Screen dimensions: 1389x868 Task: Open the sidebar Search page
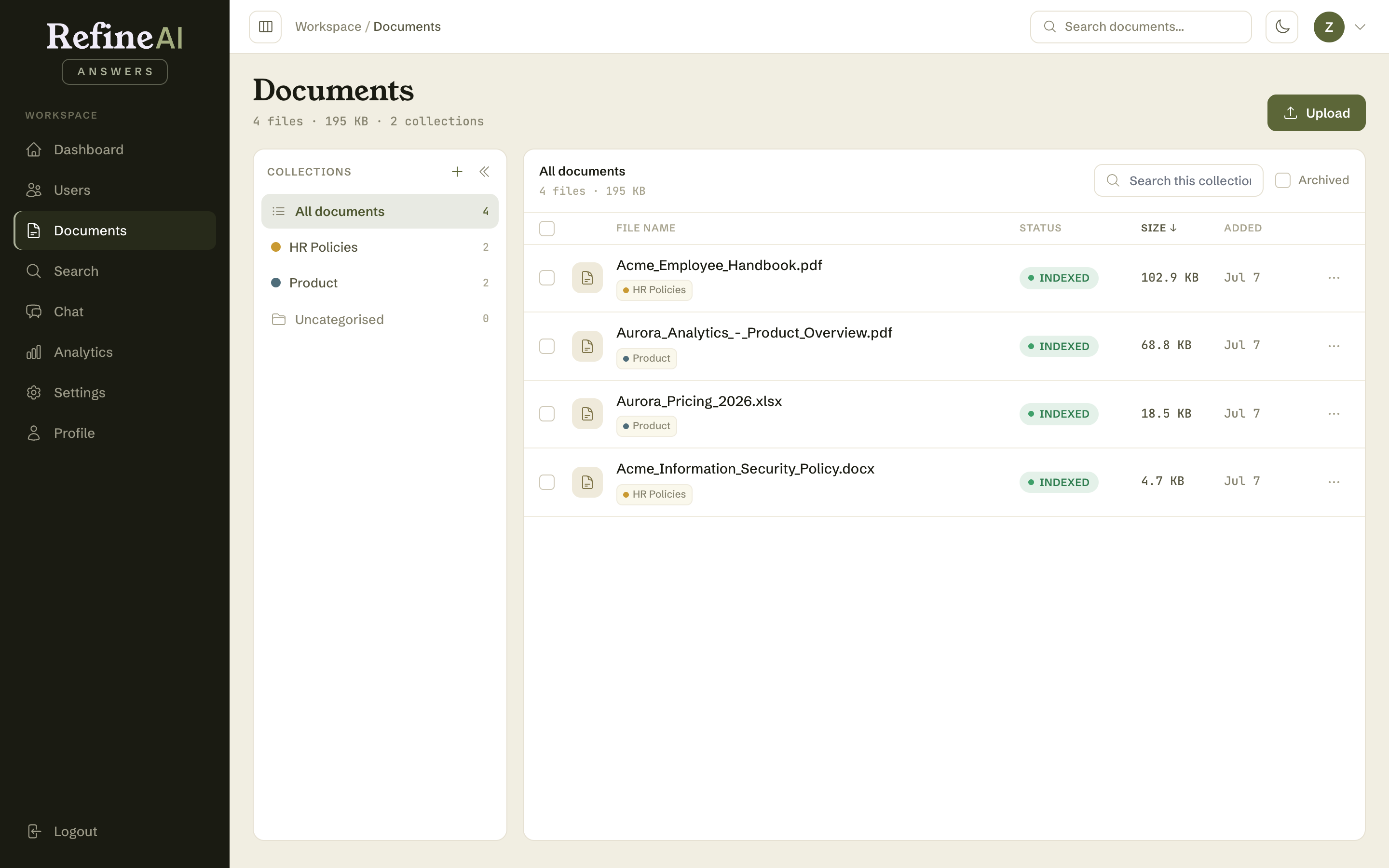115,271
